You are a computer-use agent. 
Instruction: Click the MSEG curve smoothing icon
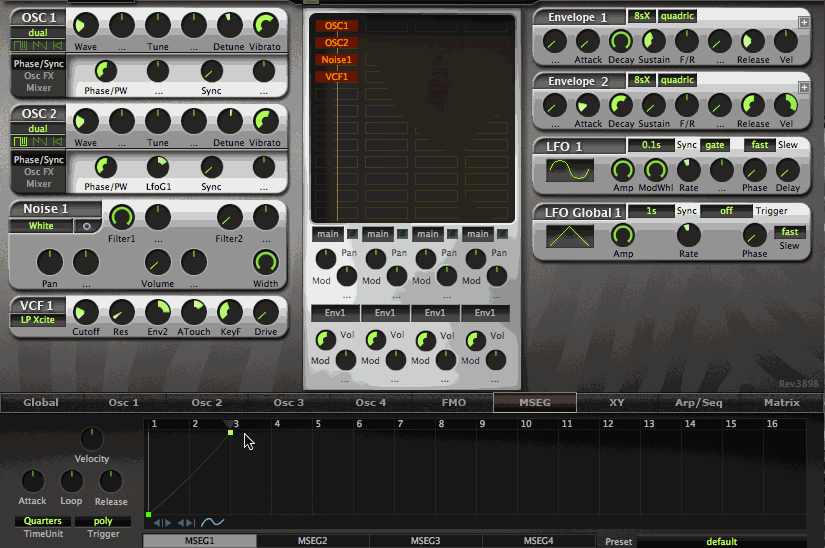tap(213, 522)
